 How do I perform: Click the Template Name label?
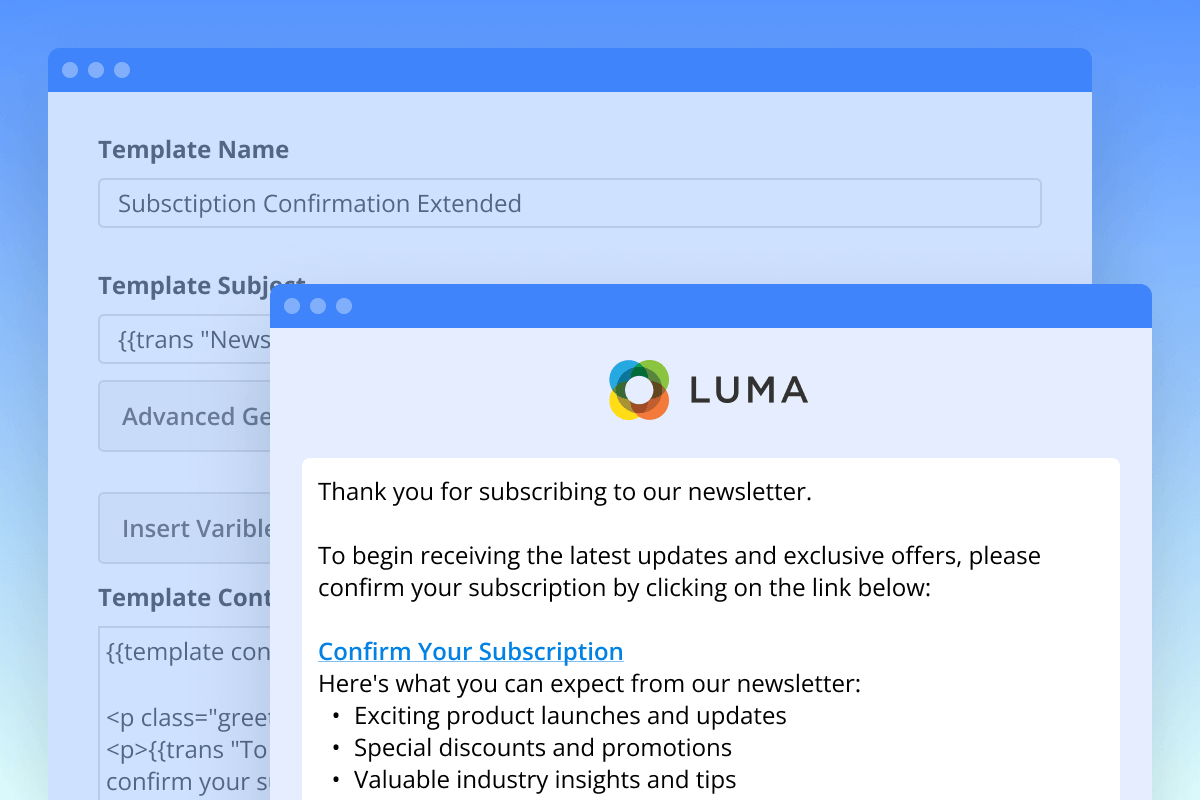193,150
